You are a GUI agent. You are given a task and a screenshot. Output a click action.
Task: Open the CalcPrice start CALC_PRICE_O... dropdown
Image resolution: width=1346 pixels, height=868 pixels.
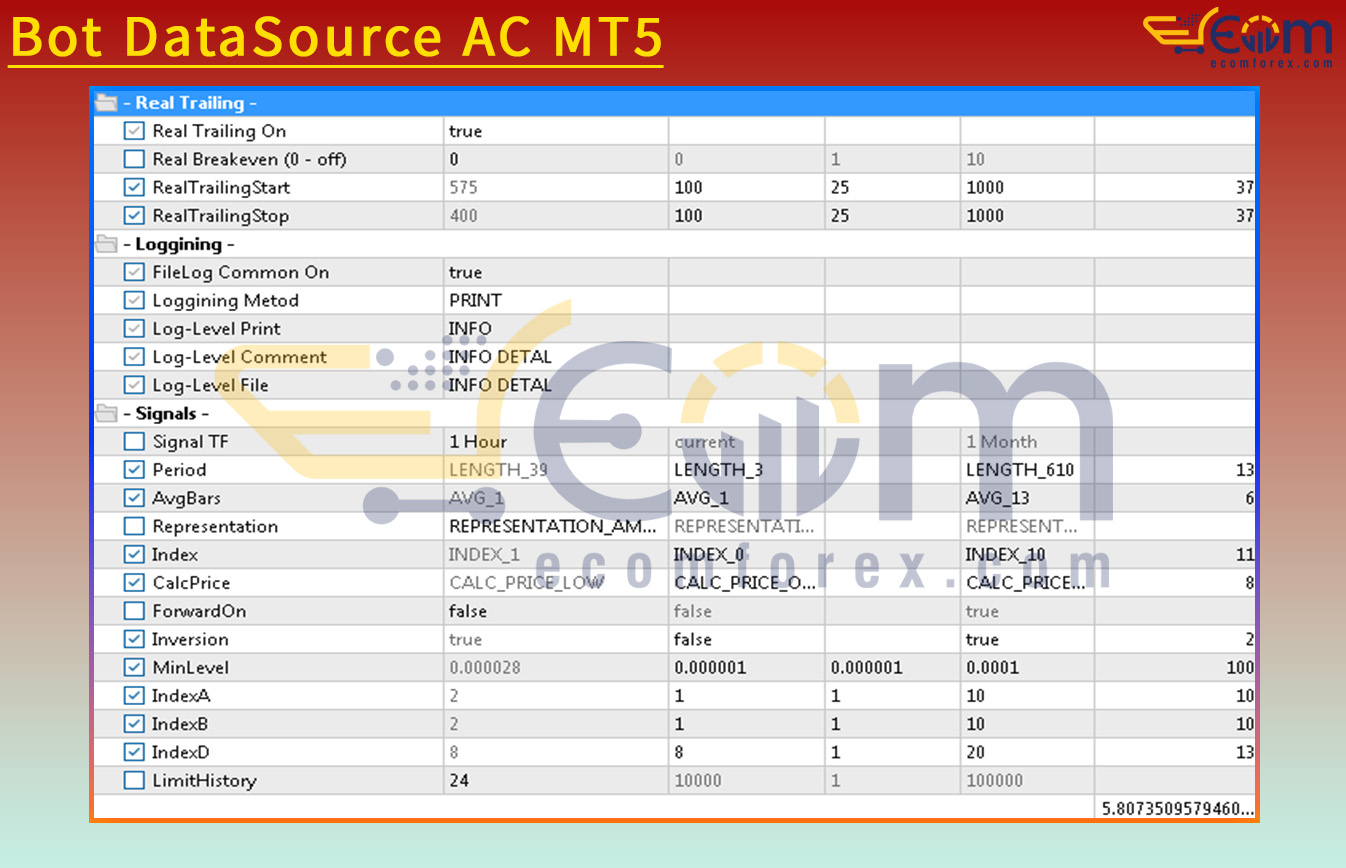pyautogui.click(x=746, y=582)
